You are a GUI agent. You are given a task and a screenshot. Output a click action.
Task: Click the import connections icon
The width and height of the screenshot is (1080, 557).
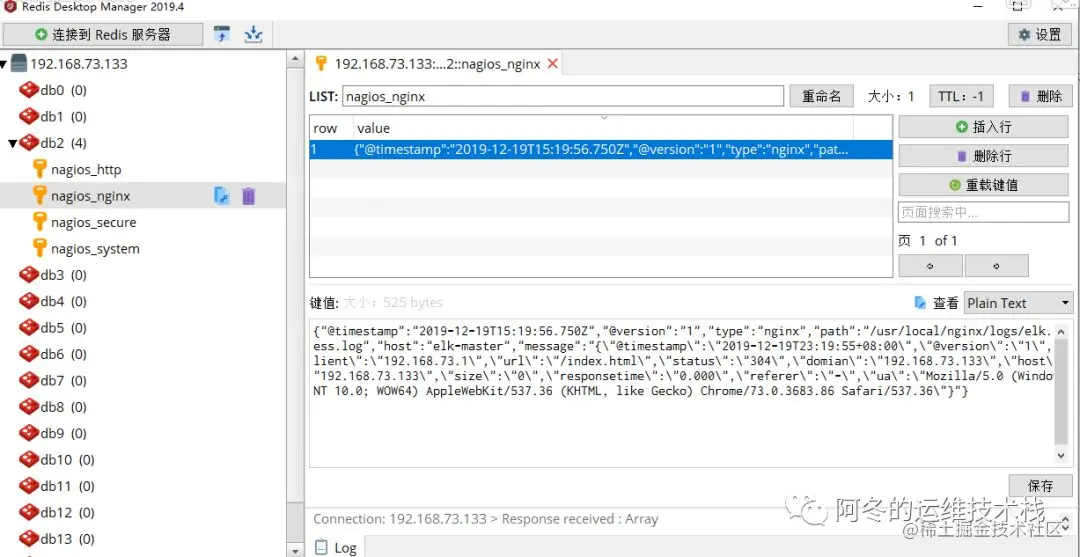pyautogui.click(x=221, y=34)
